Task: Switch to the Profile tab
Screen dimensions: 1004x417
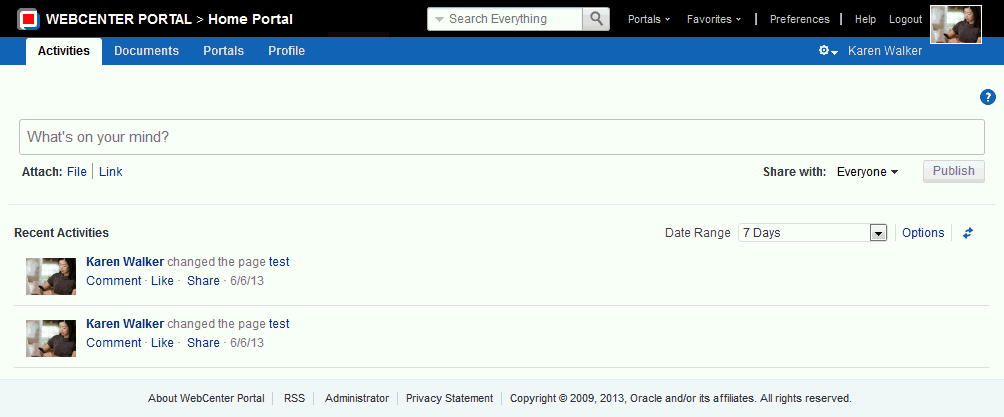Action: tap(286, 51)
